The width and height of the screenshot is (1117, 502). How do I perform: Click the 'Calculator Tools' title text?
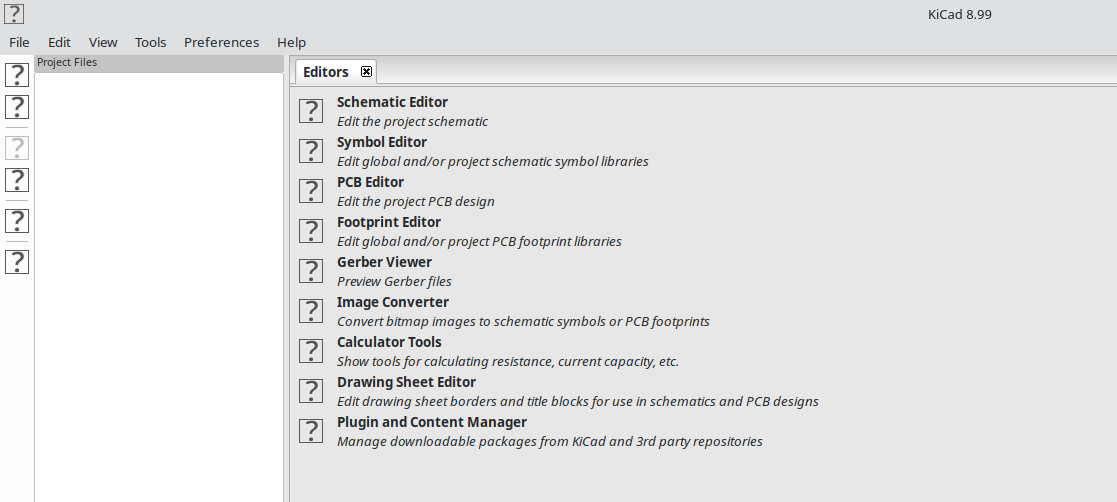point(389,342)
